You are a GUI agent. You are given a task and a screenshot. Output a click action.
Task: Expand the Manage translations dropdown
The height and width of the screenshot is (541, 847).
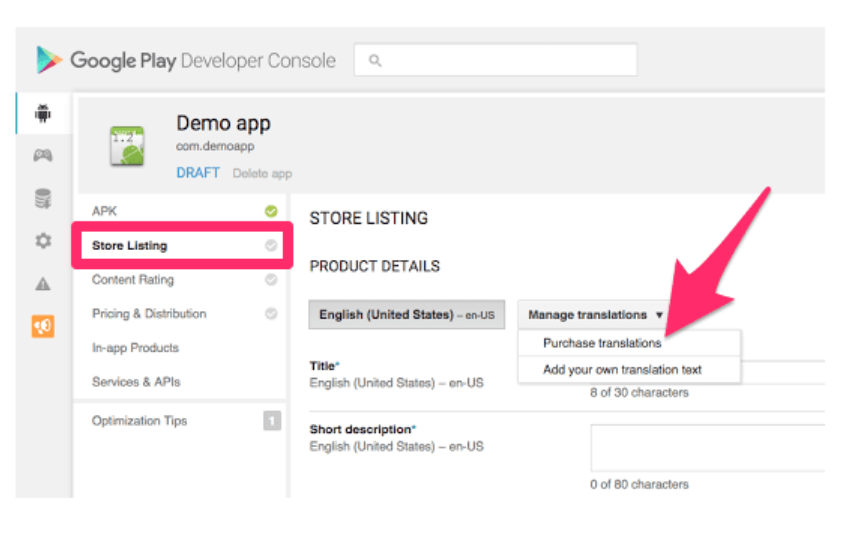595,315
